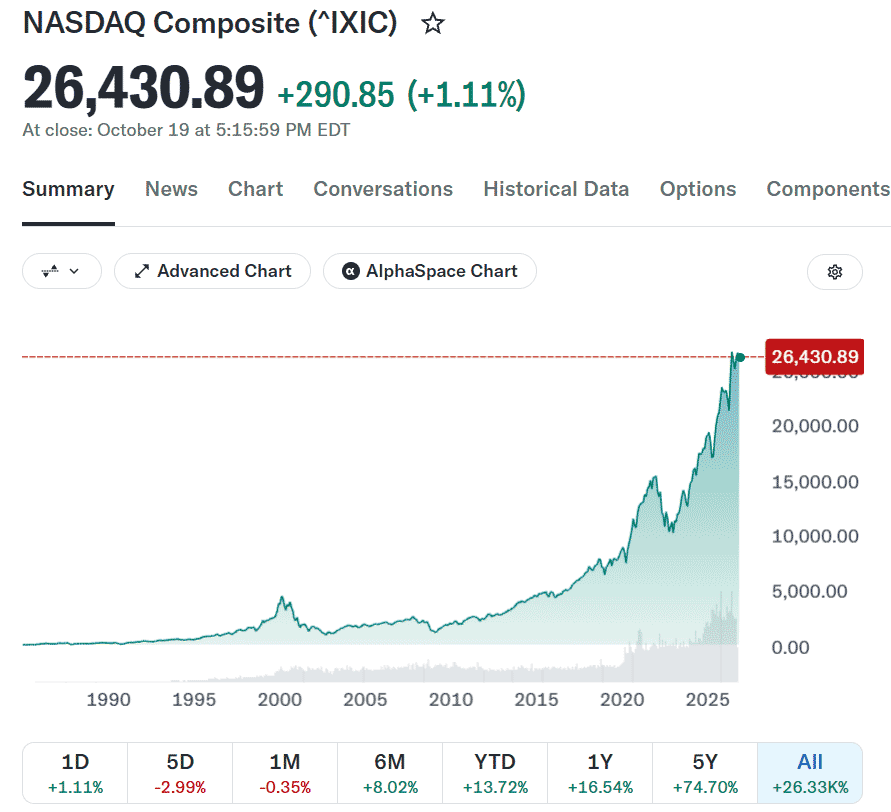Click the 2000 dot-com peak on chart
This screenshot has height=812, width=891.
pyautogui.click(x=282, y=598)
